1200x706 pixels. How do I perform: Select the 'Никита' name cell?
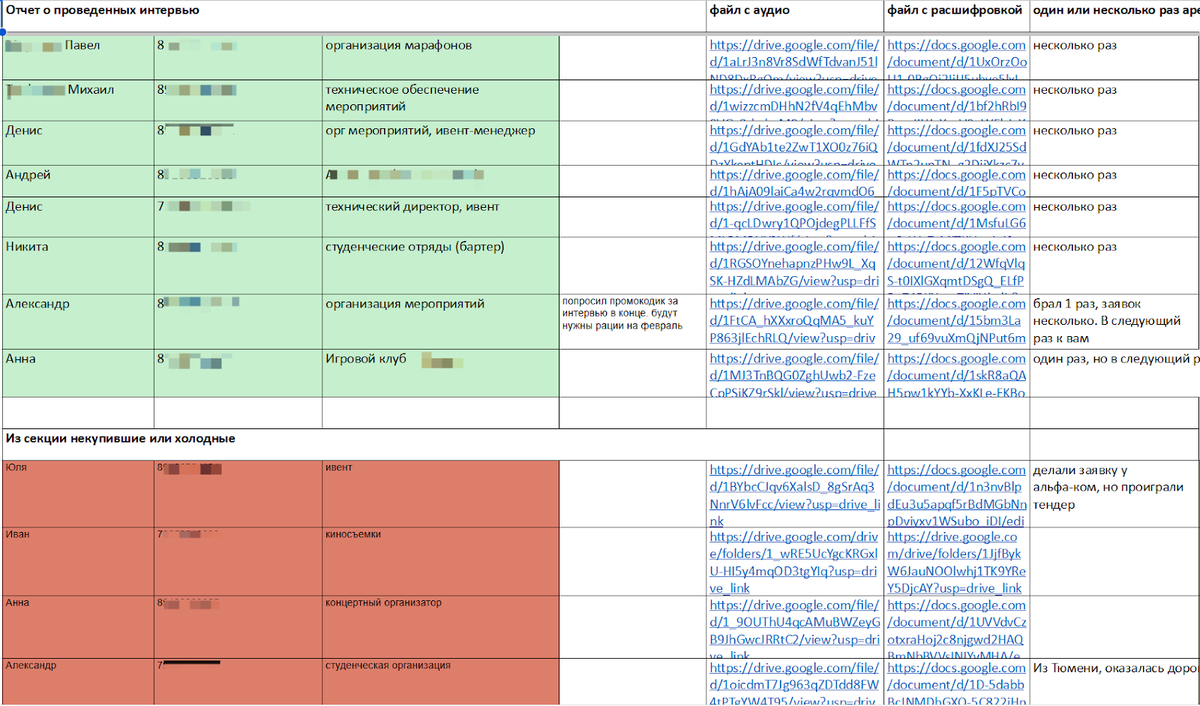pyautogui.click(x=78, y=265)
